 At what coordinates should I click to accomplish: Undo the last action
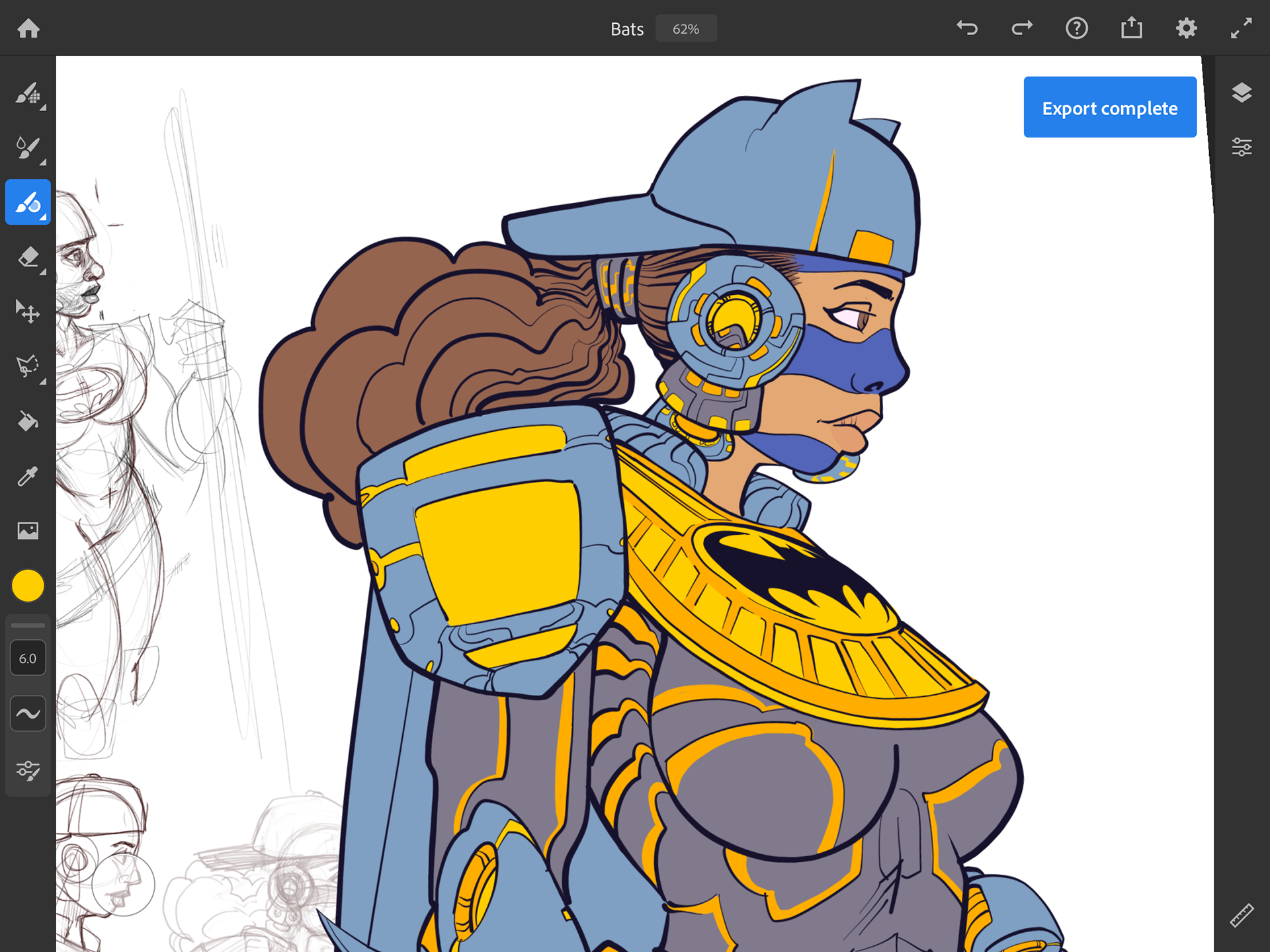tap(967, 28)
